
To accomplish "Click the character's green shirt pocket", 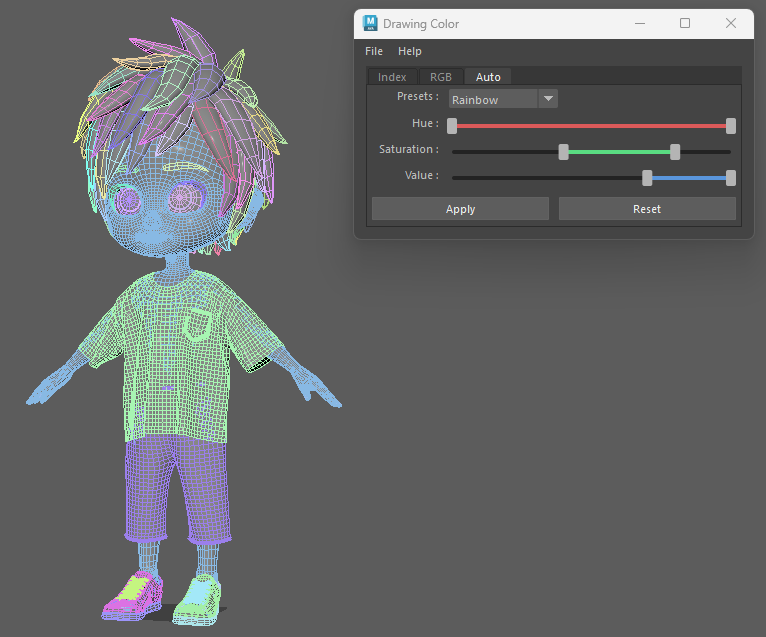I will pos(198,324).
